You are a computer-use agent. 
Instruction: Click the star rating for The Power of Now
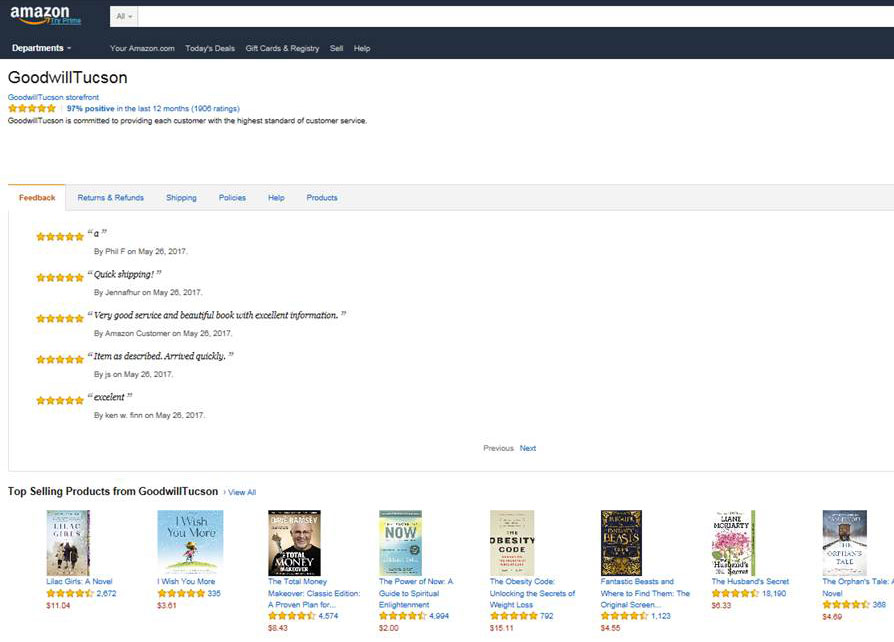(x=403, y=616)
